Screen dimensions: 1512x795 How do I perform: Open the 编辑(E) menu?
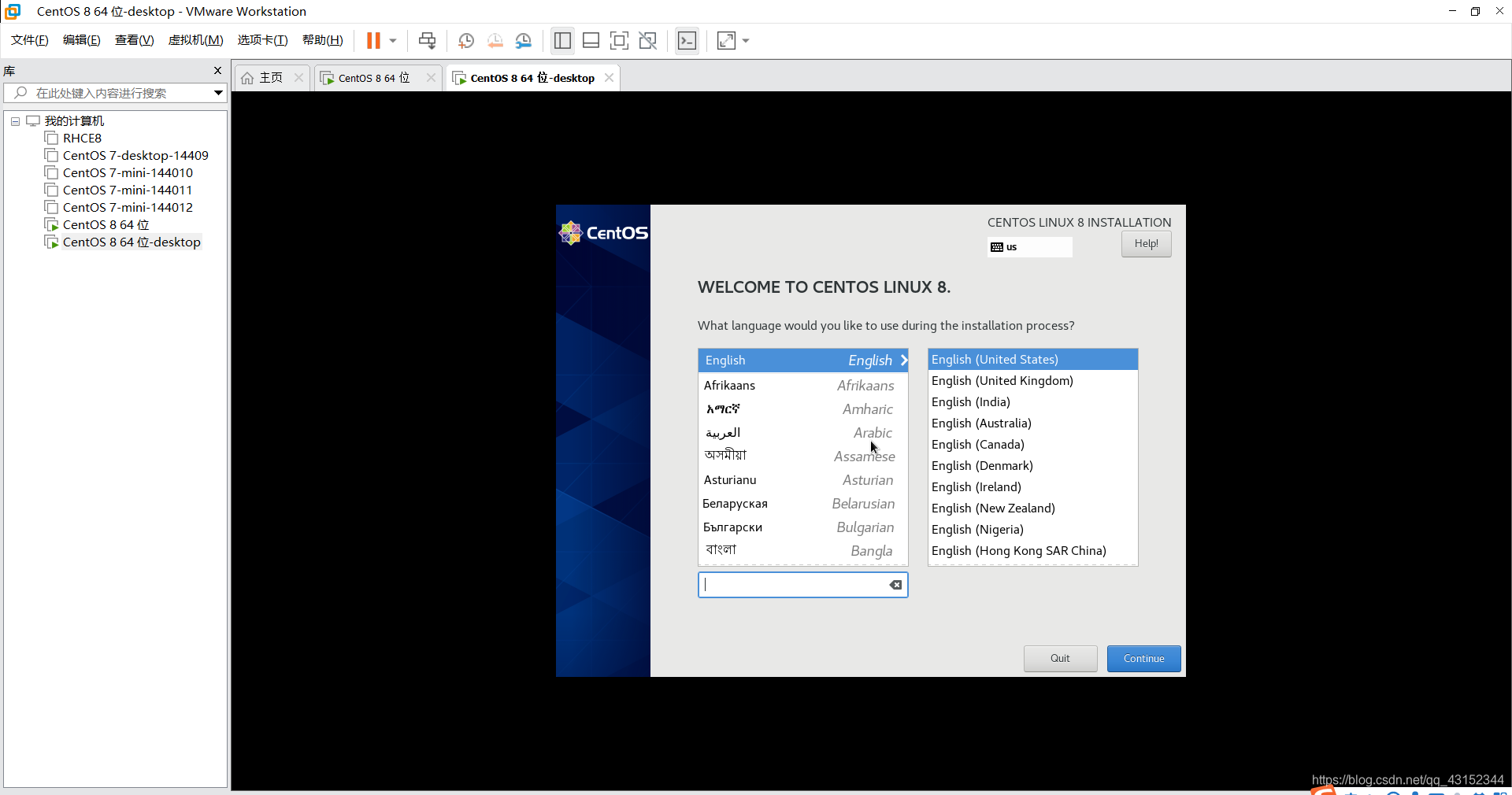(82, 40)
